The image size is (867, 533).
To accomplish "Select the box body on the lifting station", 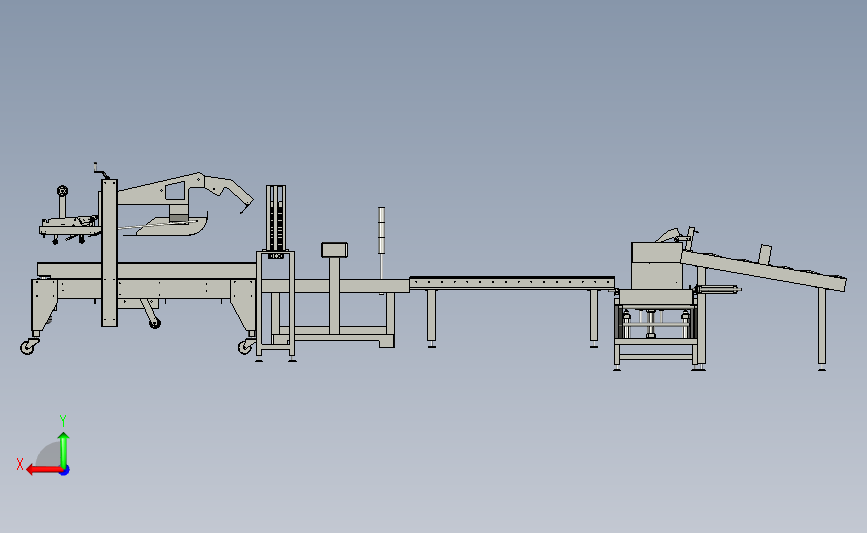I will click(657, 265).
